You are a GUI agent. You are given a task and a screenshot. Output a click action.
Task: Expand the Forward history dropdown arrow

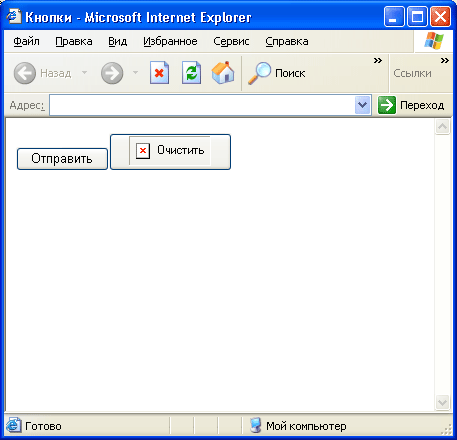pos(135,72)
